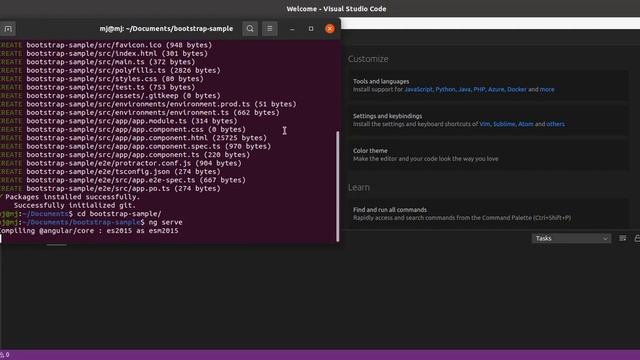Click 'bootstrap-sample/src/styles.css (80 bytes)' line
640x360 pixels.
pos(115,79)
